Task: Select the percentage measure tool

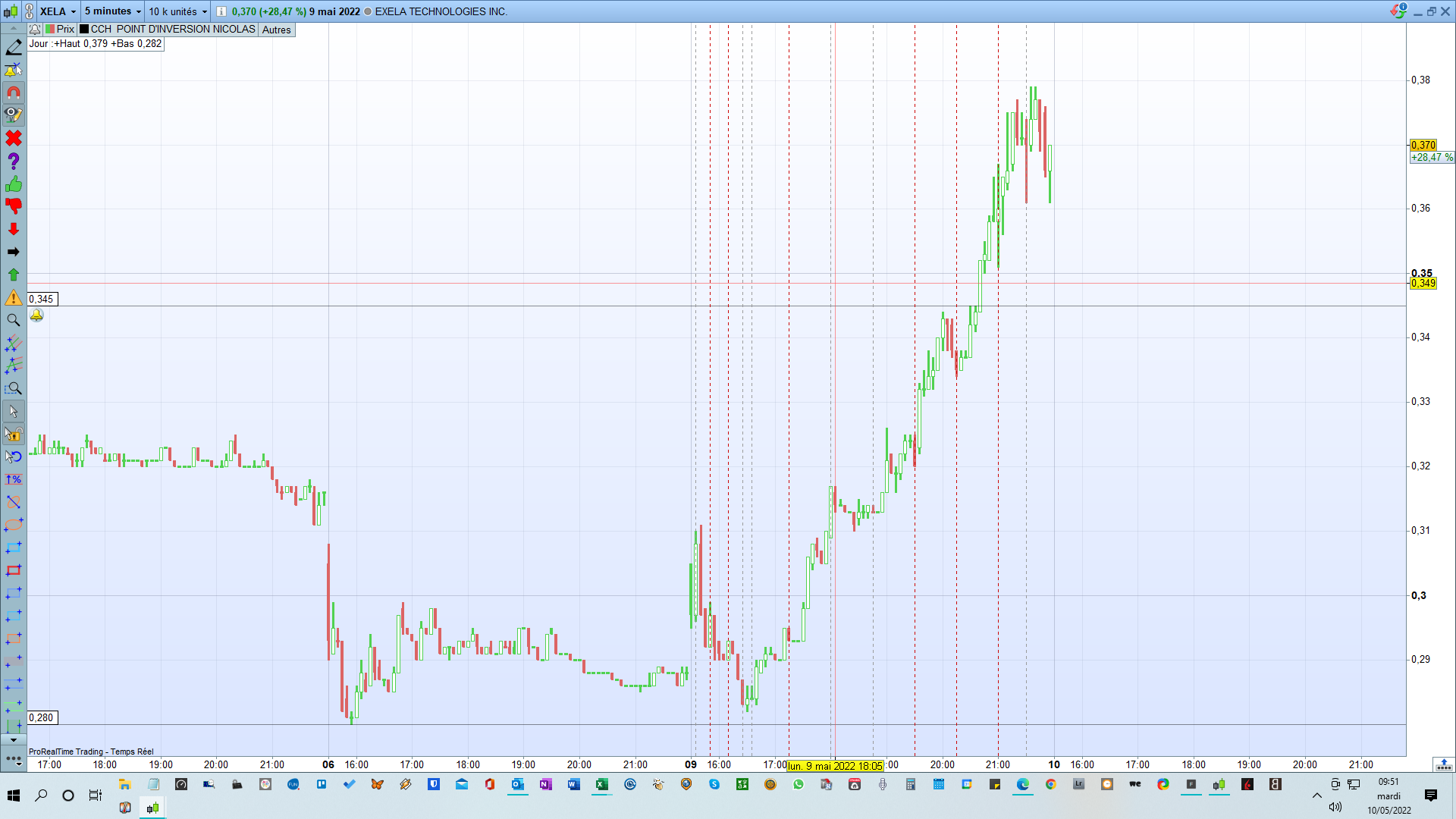Action: [14, 479]
